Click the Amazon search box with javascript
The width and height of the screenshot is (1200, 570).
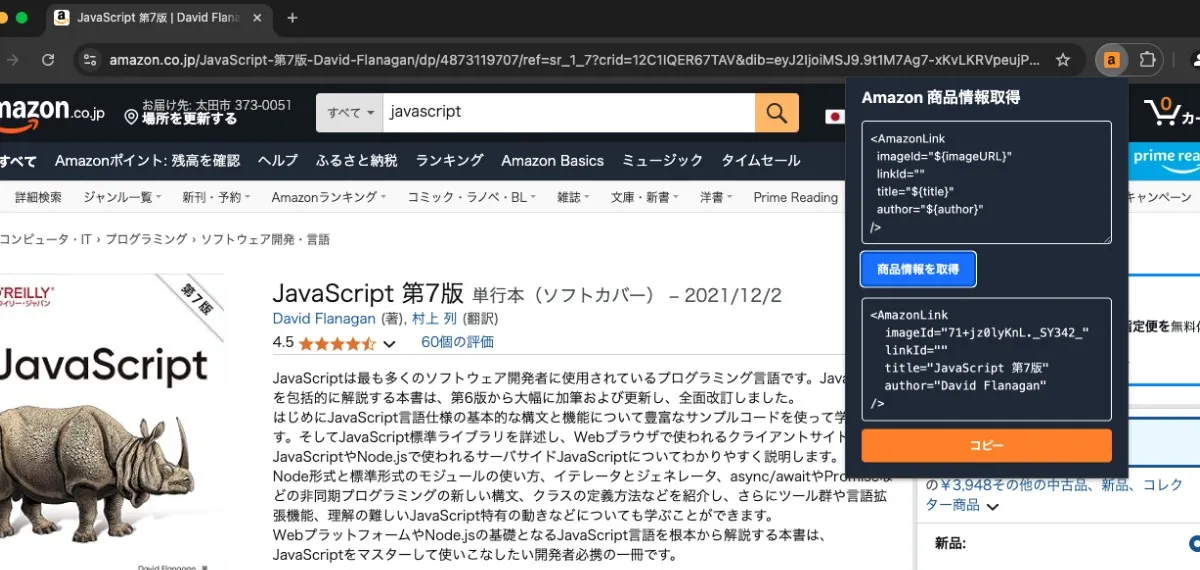coord(569,113)
